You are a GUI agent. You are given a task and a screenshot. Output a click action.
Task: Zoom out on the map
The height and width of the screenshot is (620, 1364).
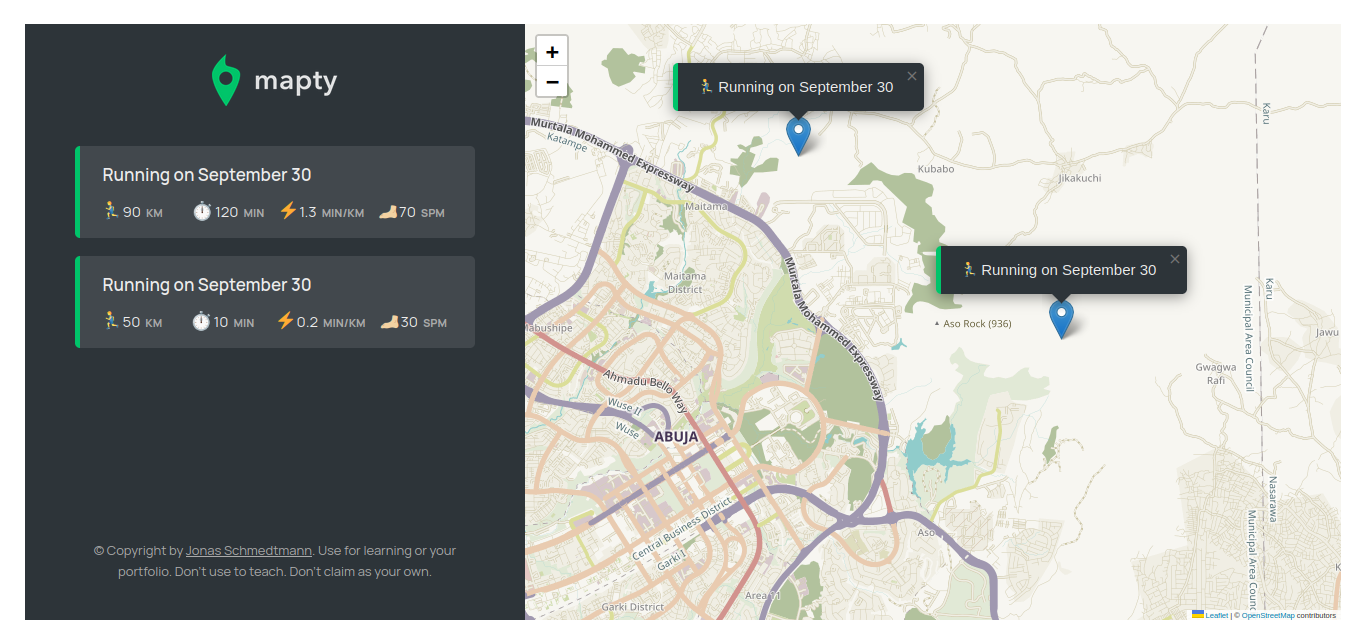point(552,81)
